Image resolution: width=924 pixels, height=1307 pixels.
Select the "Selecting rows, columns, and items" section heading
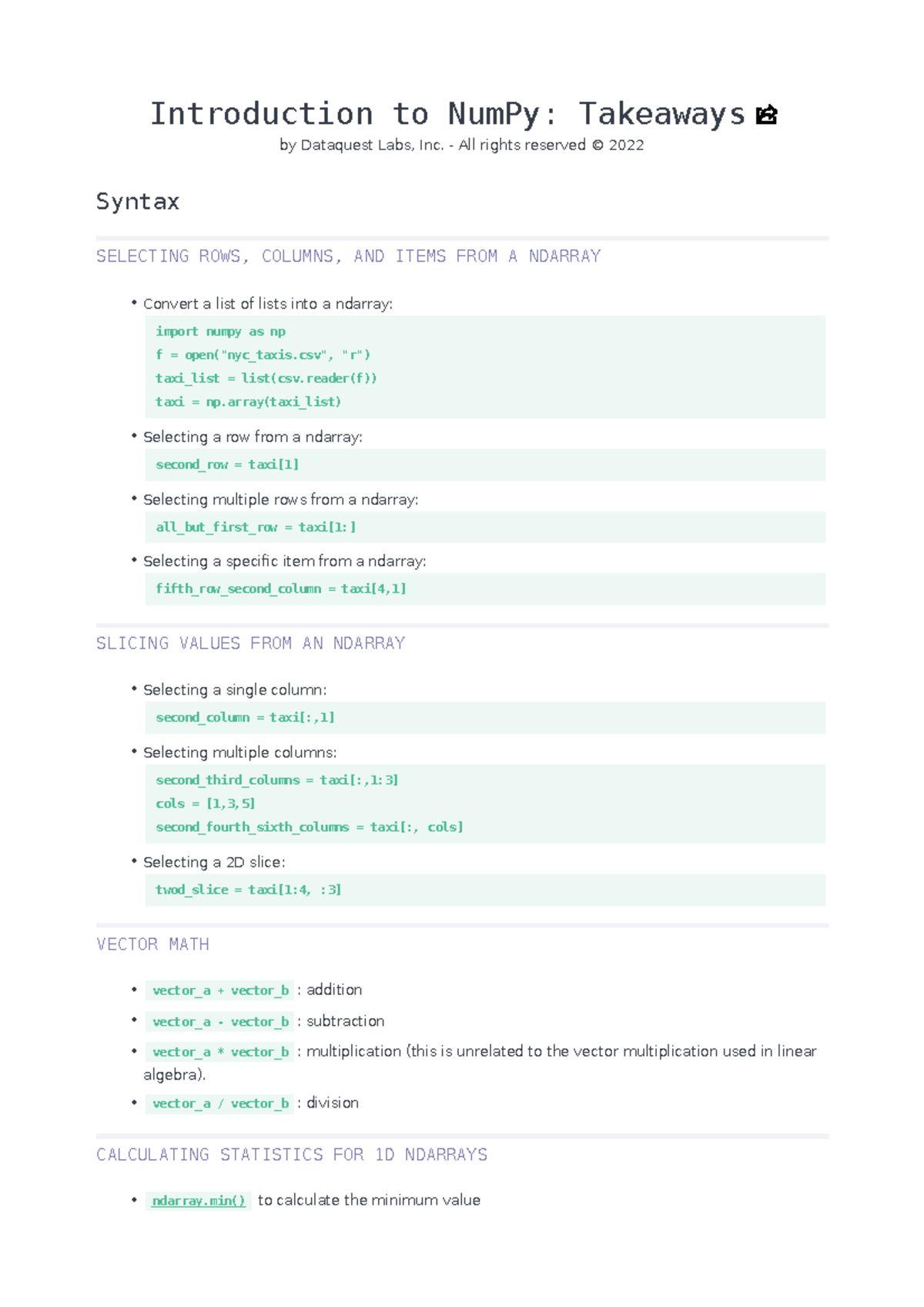pos(348,256)
